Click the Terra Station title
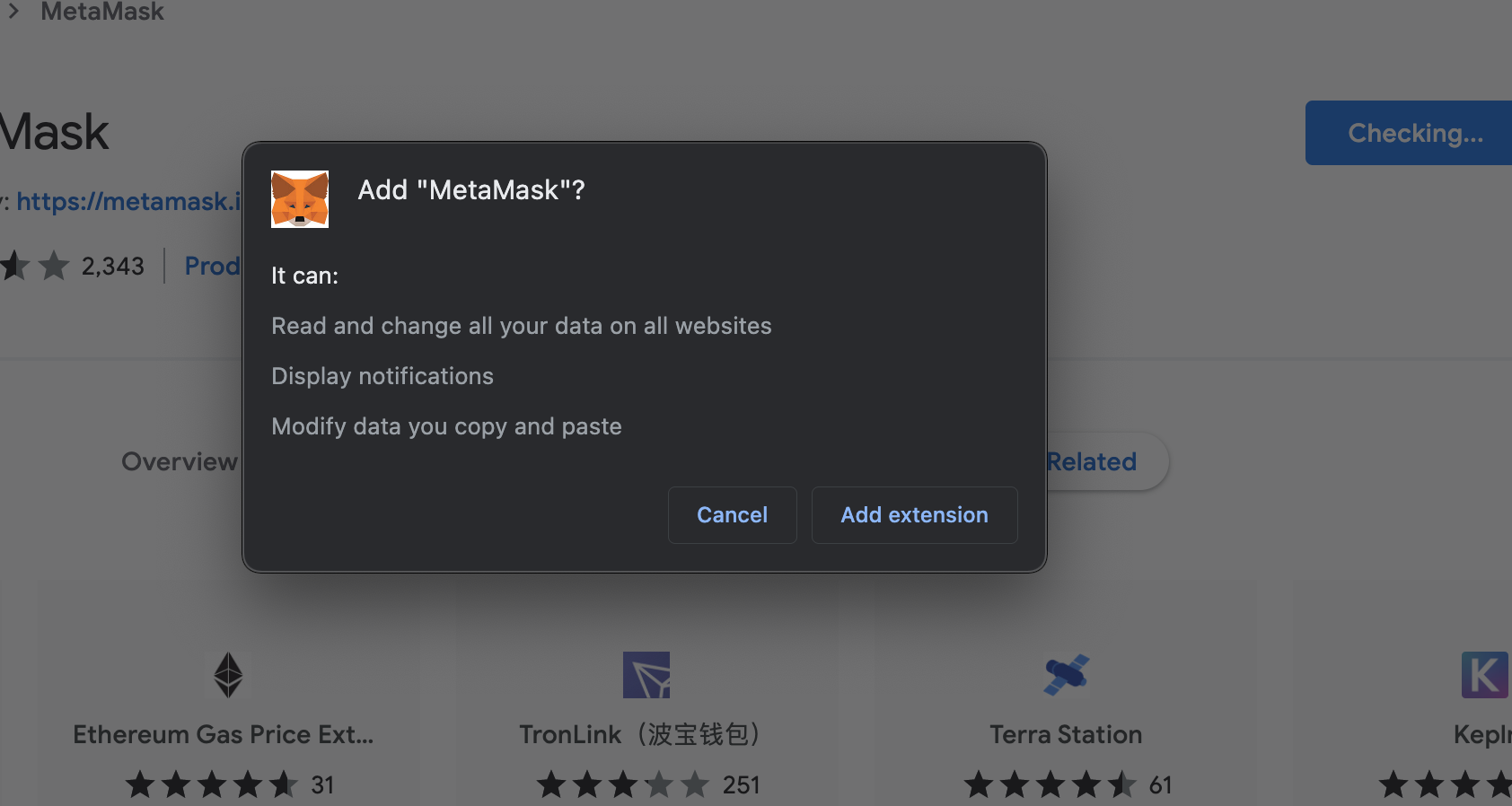 pos(1066,734)
